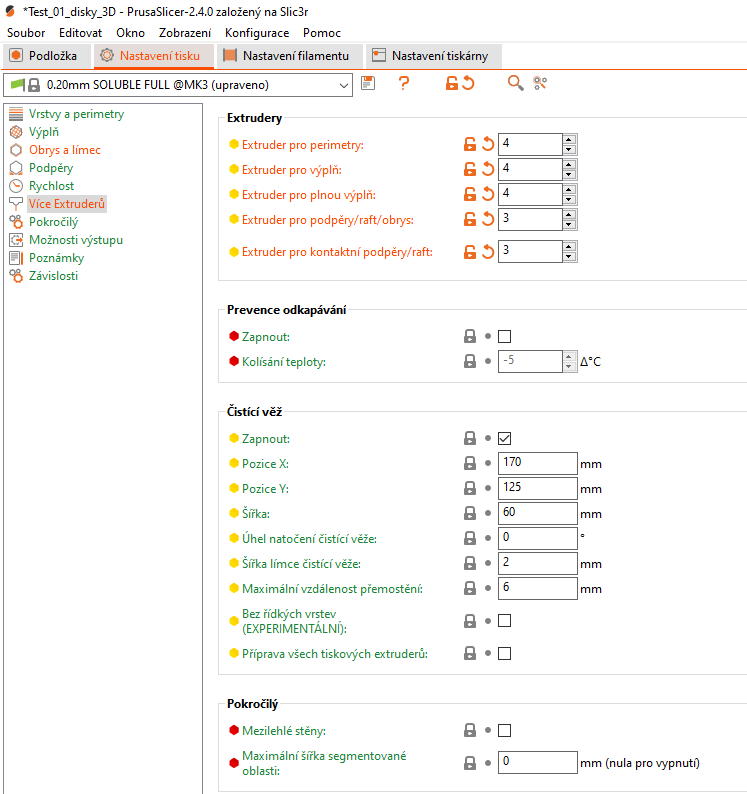Viewport: 747px width, 794px height.
Task: Increase Extruder pro plnou výplň spinner
Action: (x=569, y=190)
